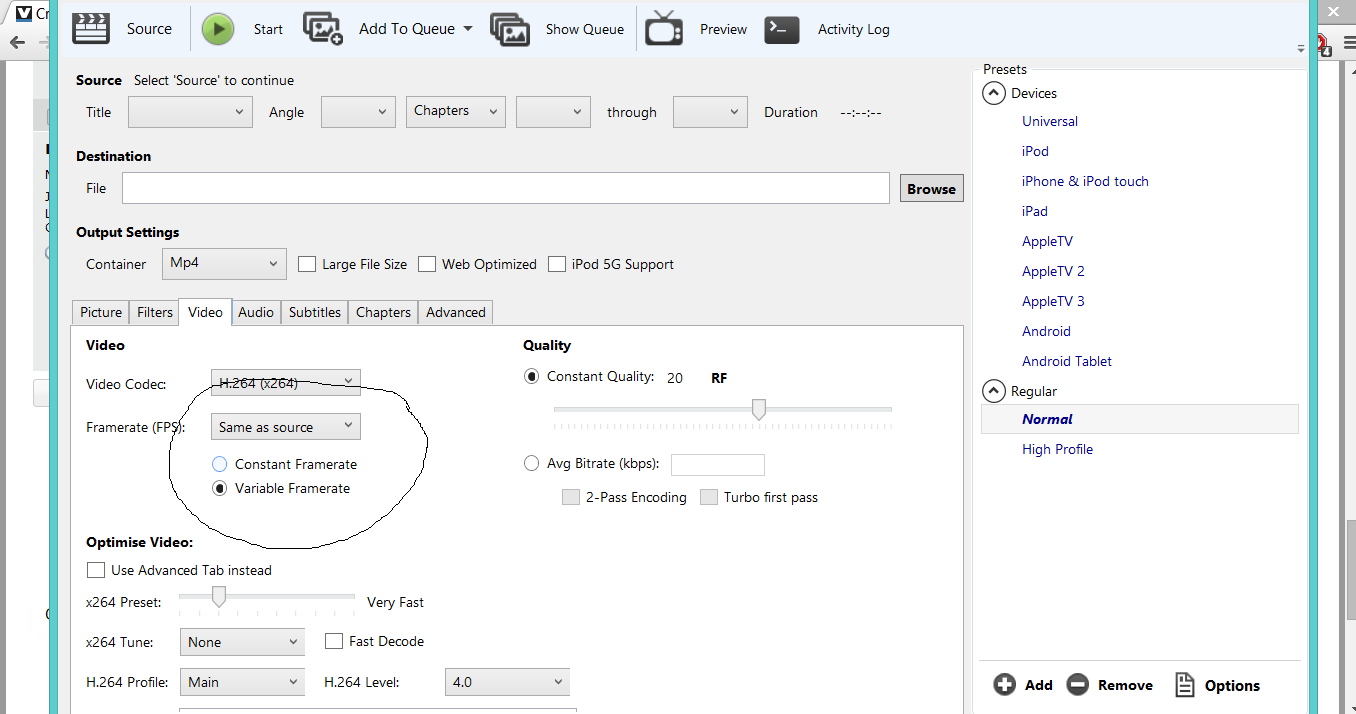Click the Constant Quality RF slider handle
This screenshot has width=1356, height=714.
(x=759, y=409)
